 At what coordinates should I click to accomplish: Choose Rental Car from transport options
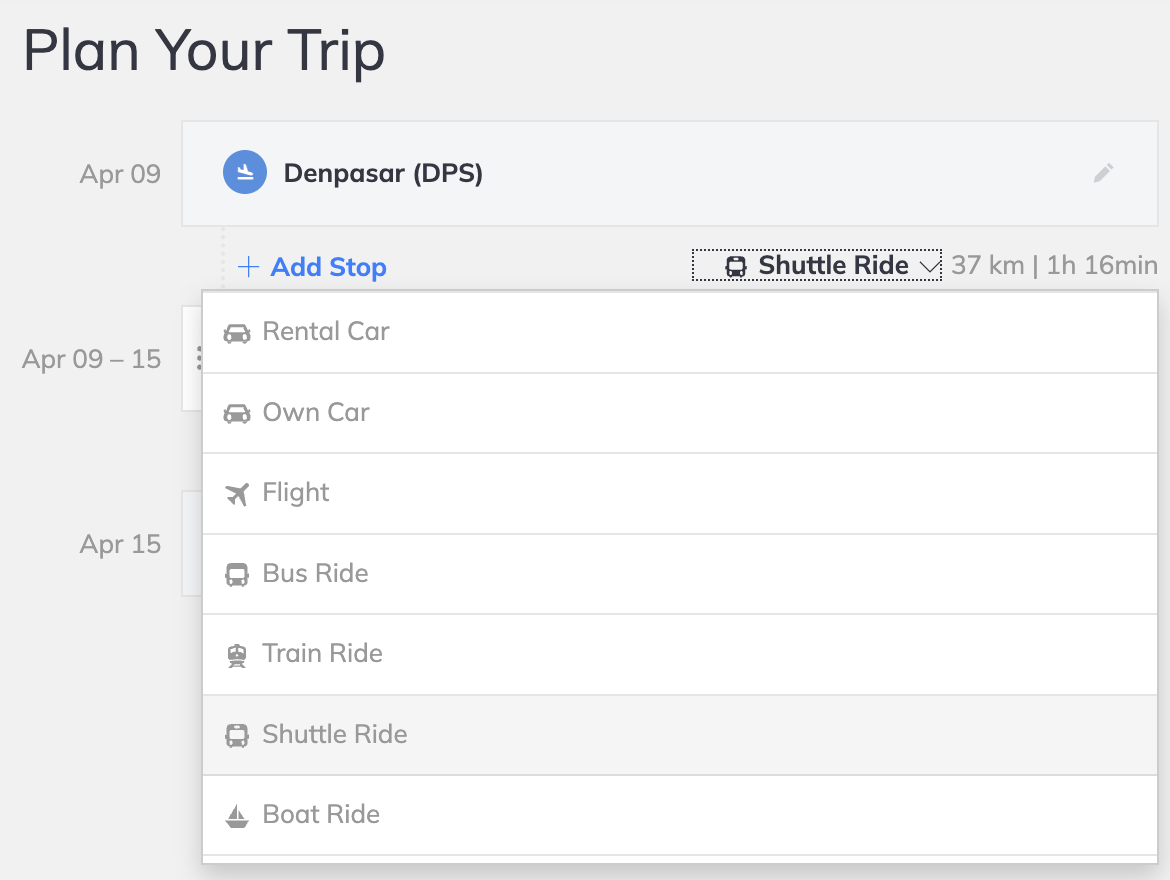(680, 333)
